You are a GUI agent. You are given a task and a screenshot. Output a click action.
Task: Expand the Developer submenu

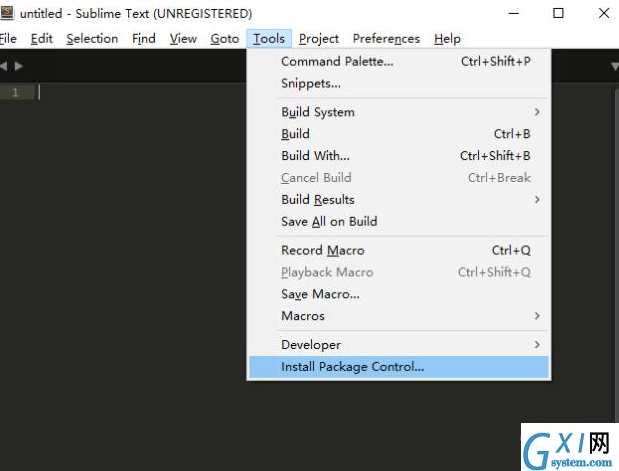pos(399,345)
